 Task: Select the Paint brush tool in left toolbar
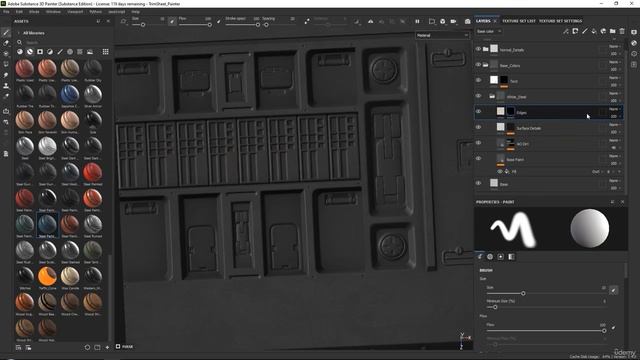6,32
